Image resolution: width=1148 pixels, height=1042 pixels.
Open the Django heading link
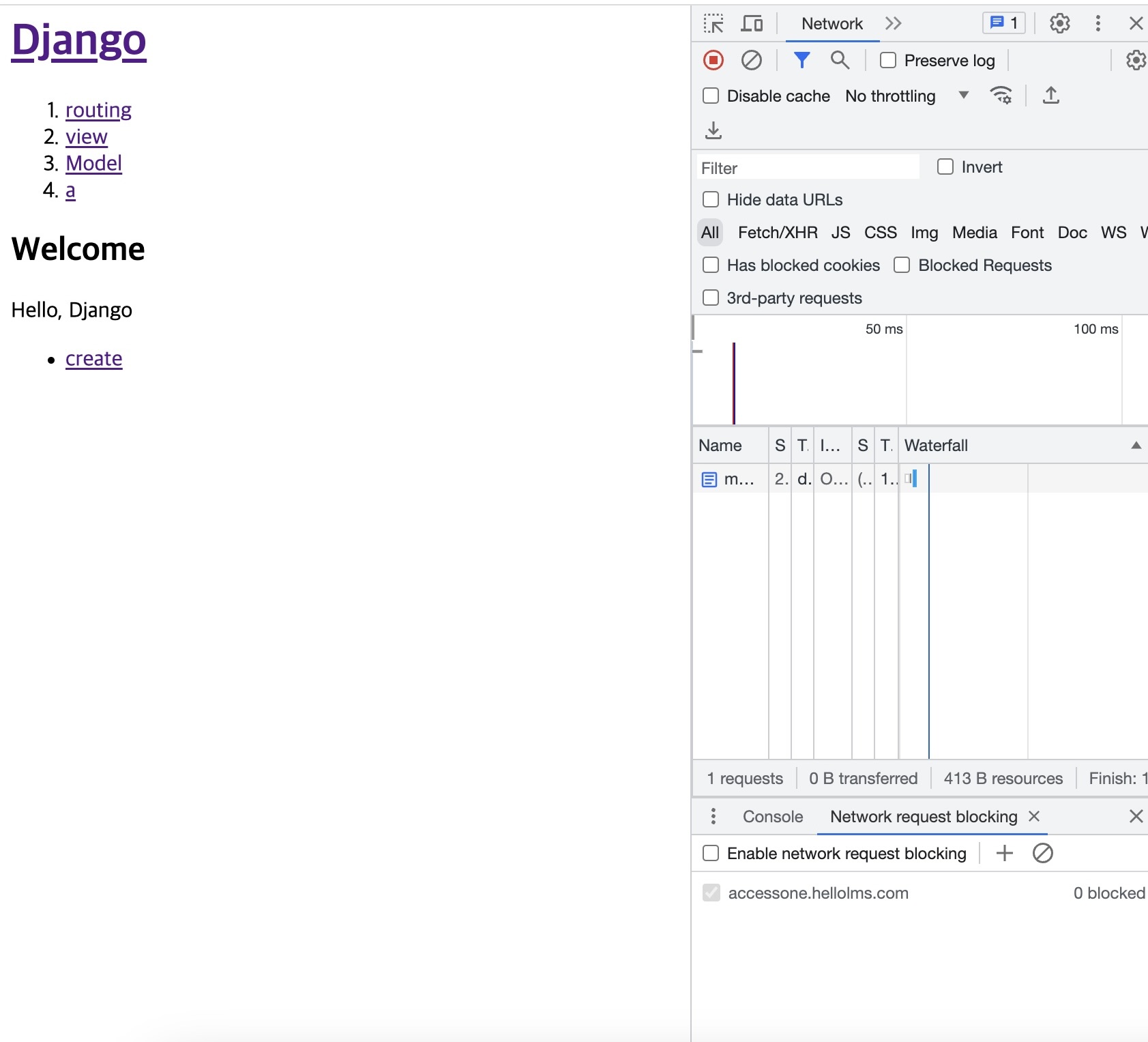78,40
